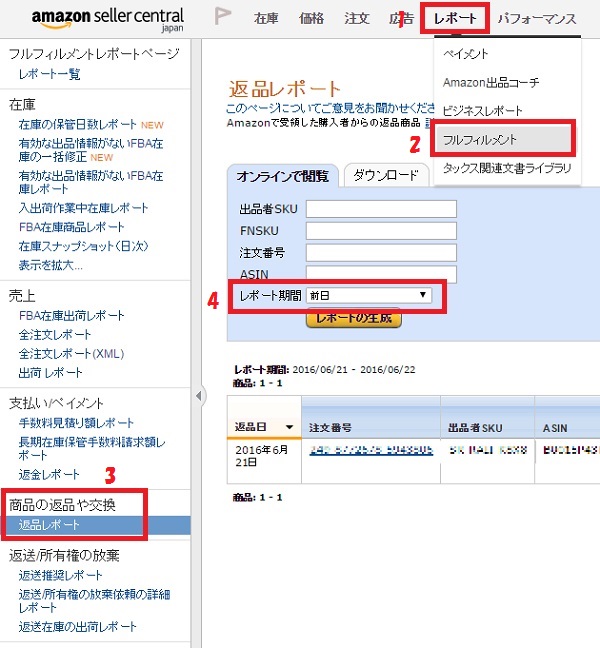This screenshot has height=648, width=600.
Task: Open 長期在庫保管手数料請求額レポート link
Action: coord(92,449)
